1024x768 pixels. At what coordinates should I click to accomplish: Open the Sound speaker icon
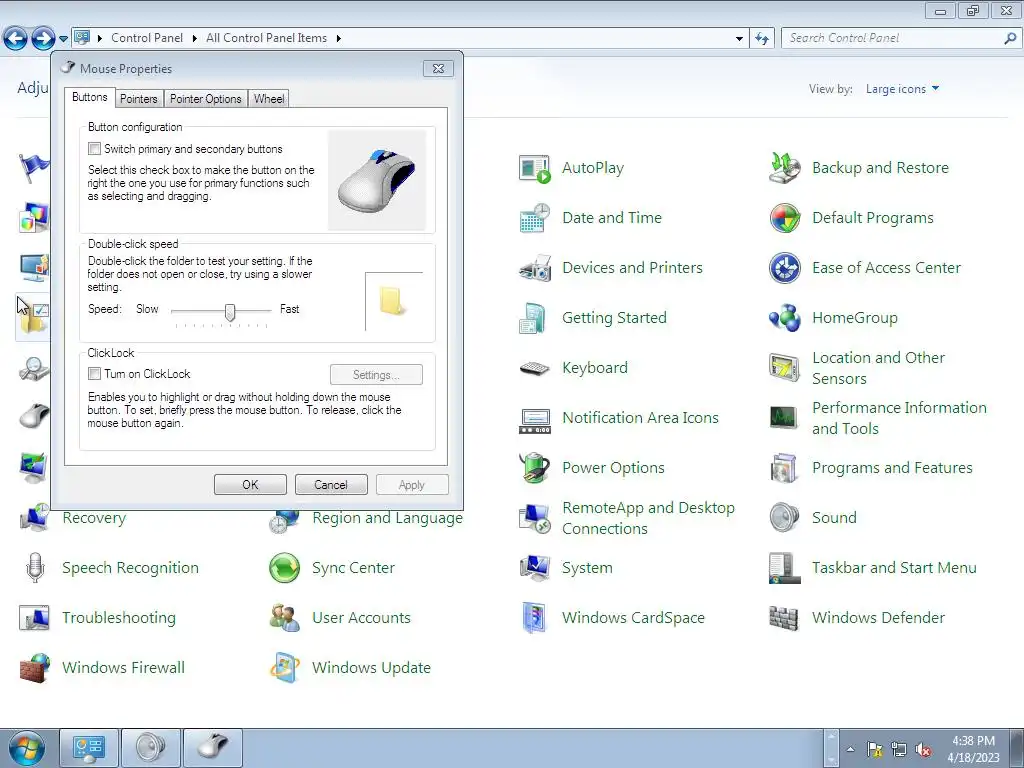click(784, 518)
